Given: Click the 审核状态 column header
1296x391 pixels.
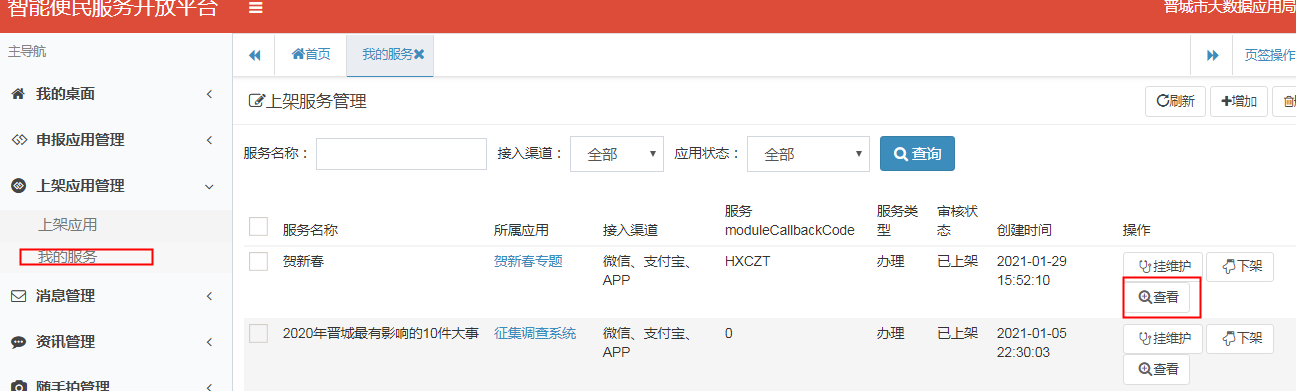Looking at the screenshot, I should [x=957, y=220].
